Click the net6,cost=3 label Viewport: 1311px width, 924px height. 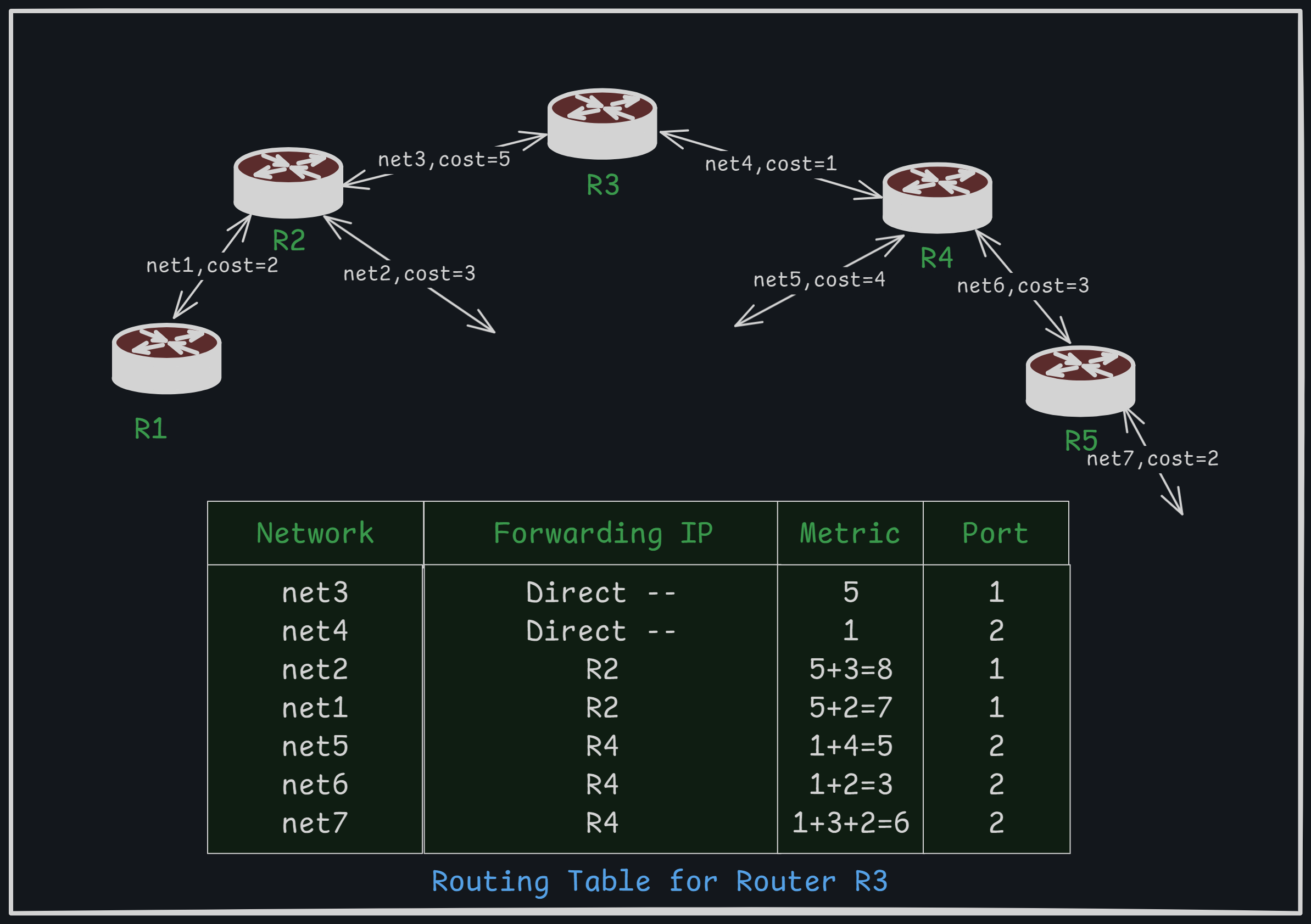1024,288
